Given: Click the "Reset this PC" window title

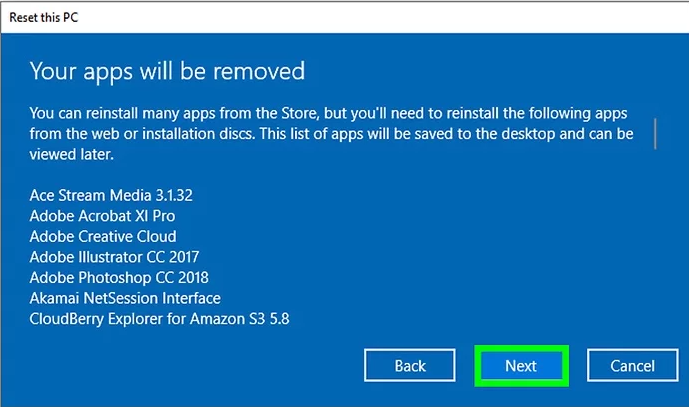Looking at the screenshot, I should [46, 12].
